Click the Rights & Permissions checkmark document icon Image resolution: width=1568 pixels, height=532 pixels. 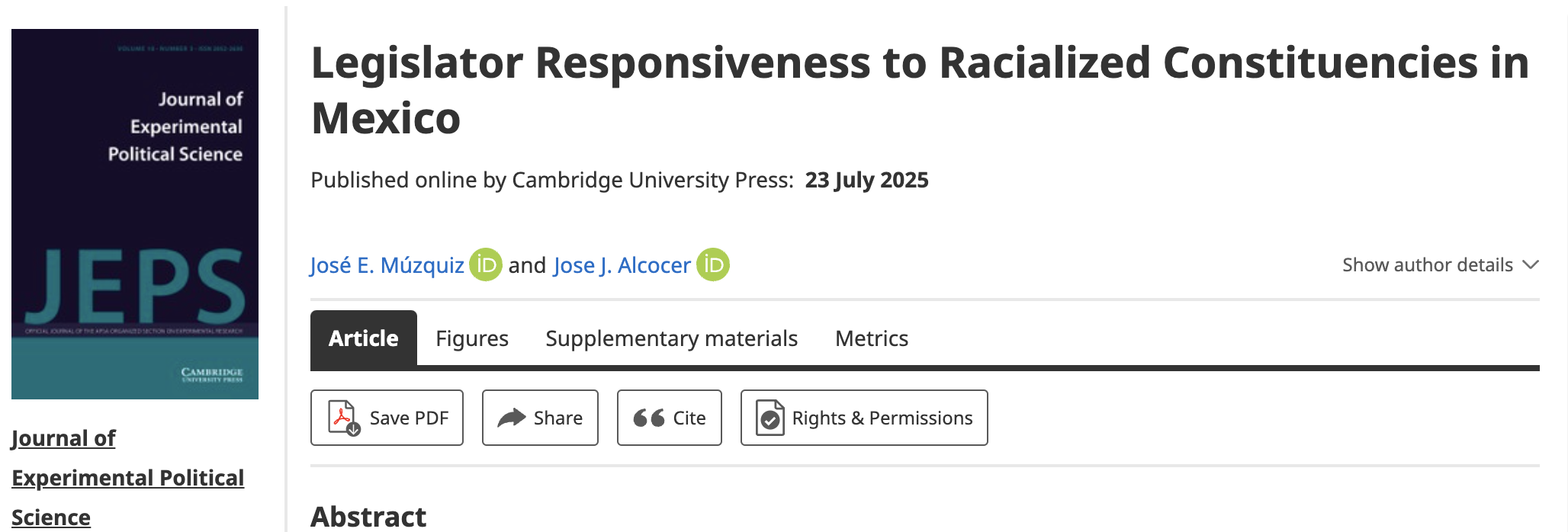click(x=770, y=418)
